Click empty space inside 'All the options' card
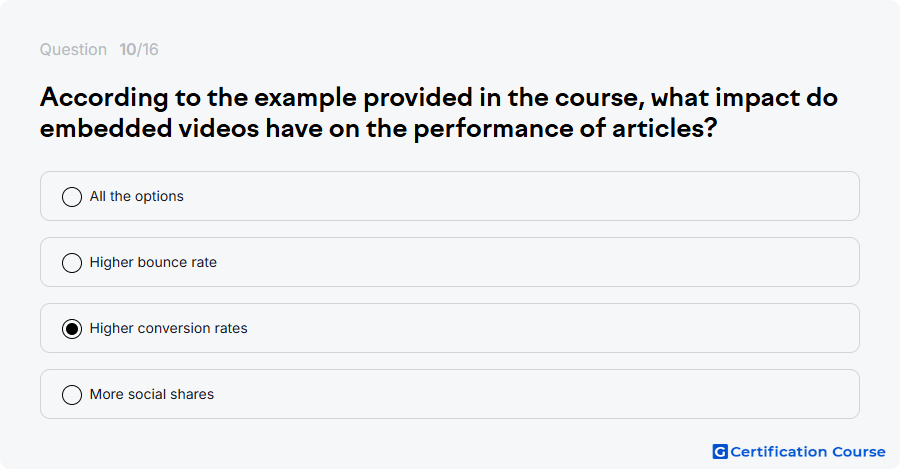This screenshot has height=469, width=900. [517, 196]
